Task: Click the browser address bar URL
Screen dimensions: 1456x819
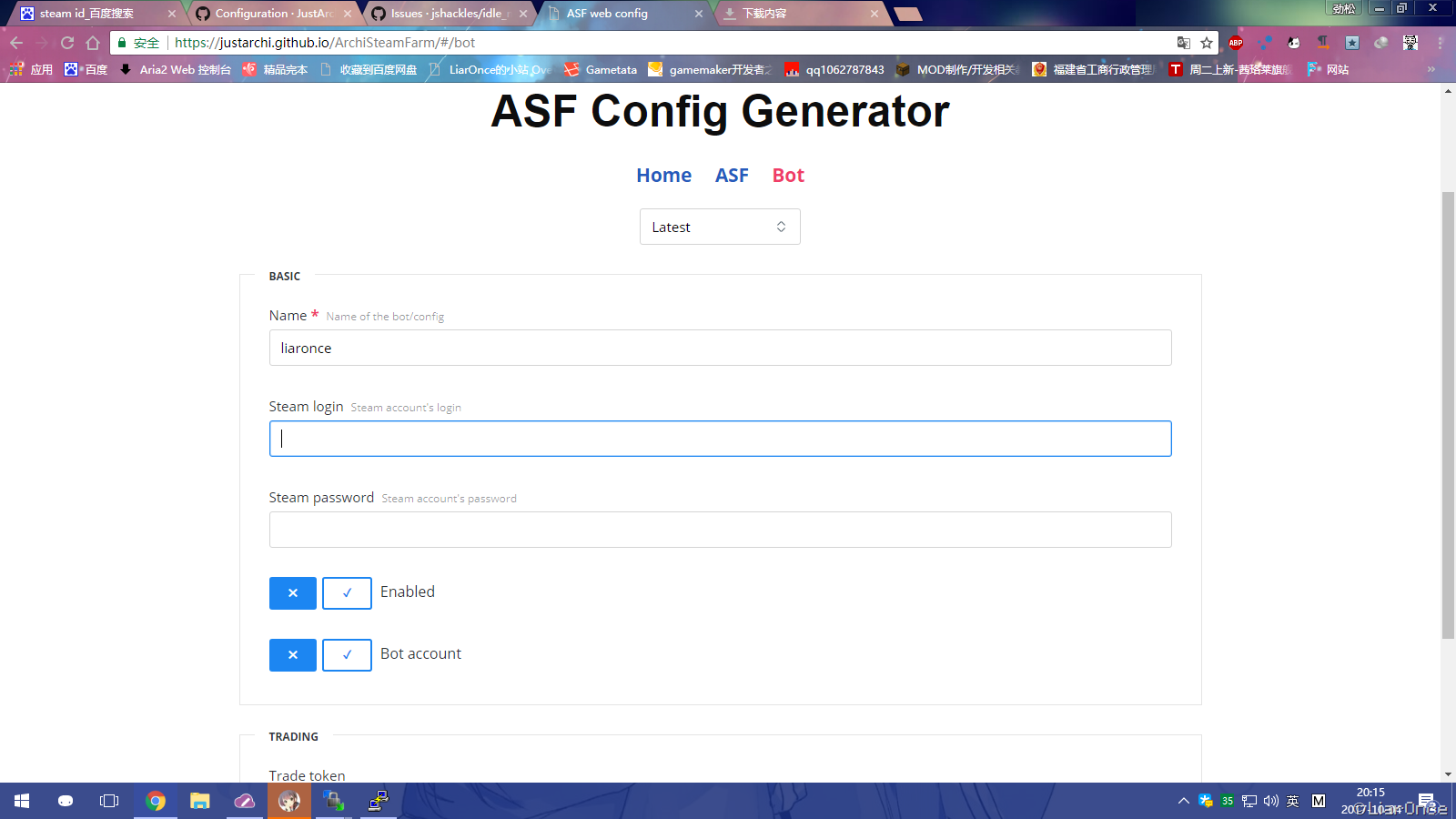Action: click(x=325, y=43)
